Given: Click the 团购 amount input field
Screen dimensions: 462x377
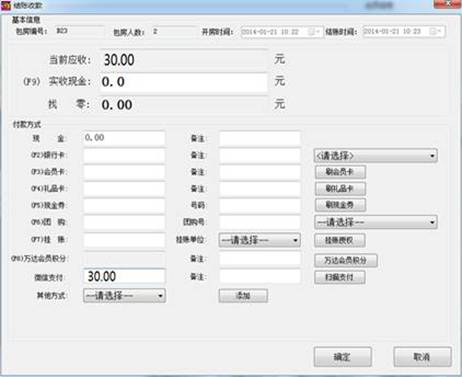Looking at the screenshot, I should (x=124, y=222).
